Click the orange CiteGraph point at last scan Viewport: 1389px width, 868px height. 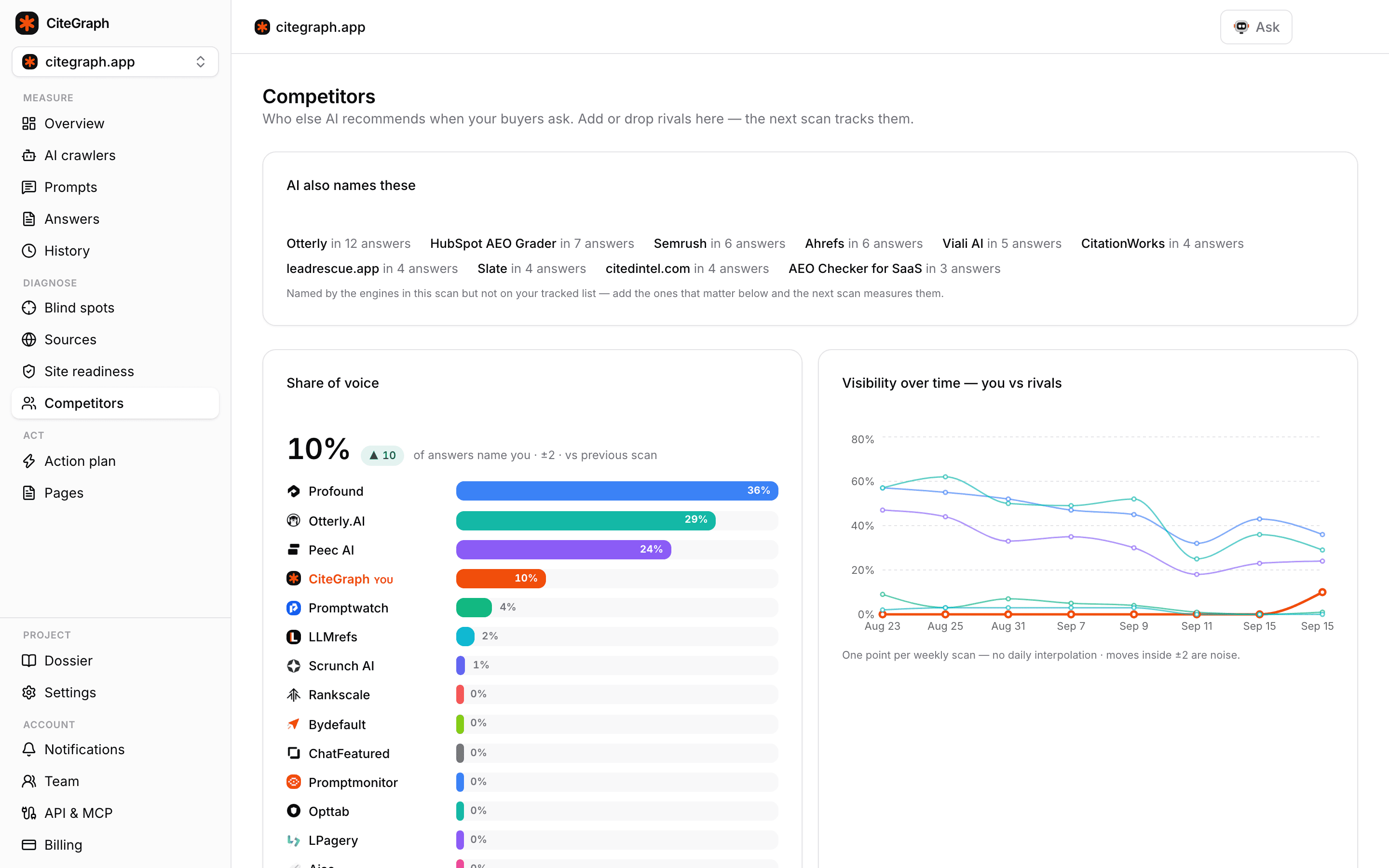coord(1322,592)
